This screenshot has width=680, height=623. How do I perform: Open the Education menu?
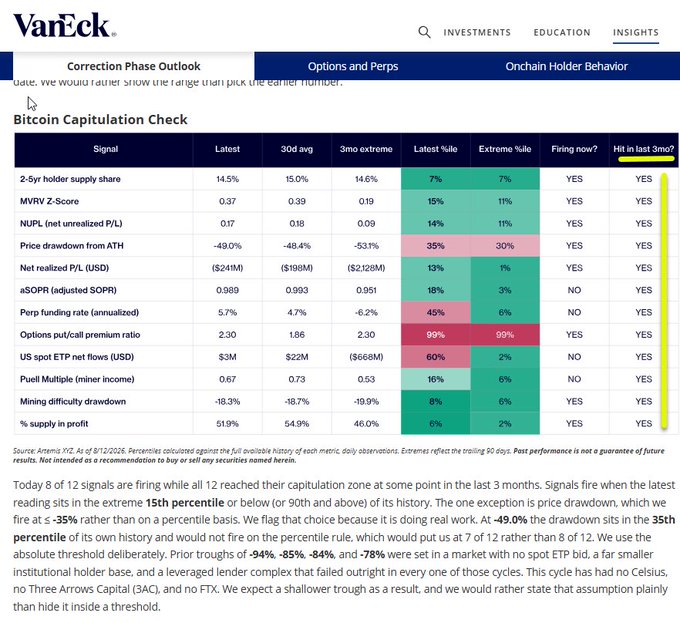(x=562, y=33)
